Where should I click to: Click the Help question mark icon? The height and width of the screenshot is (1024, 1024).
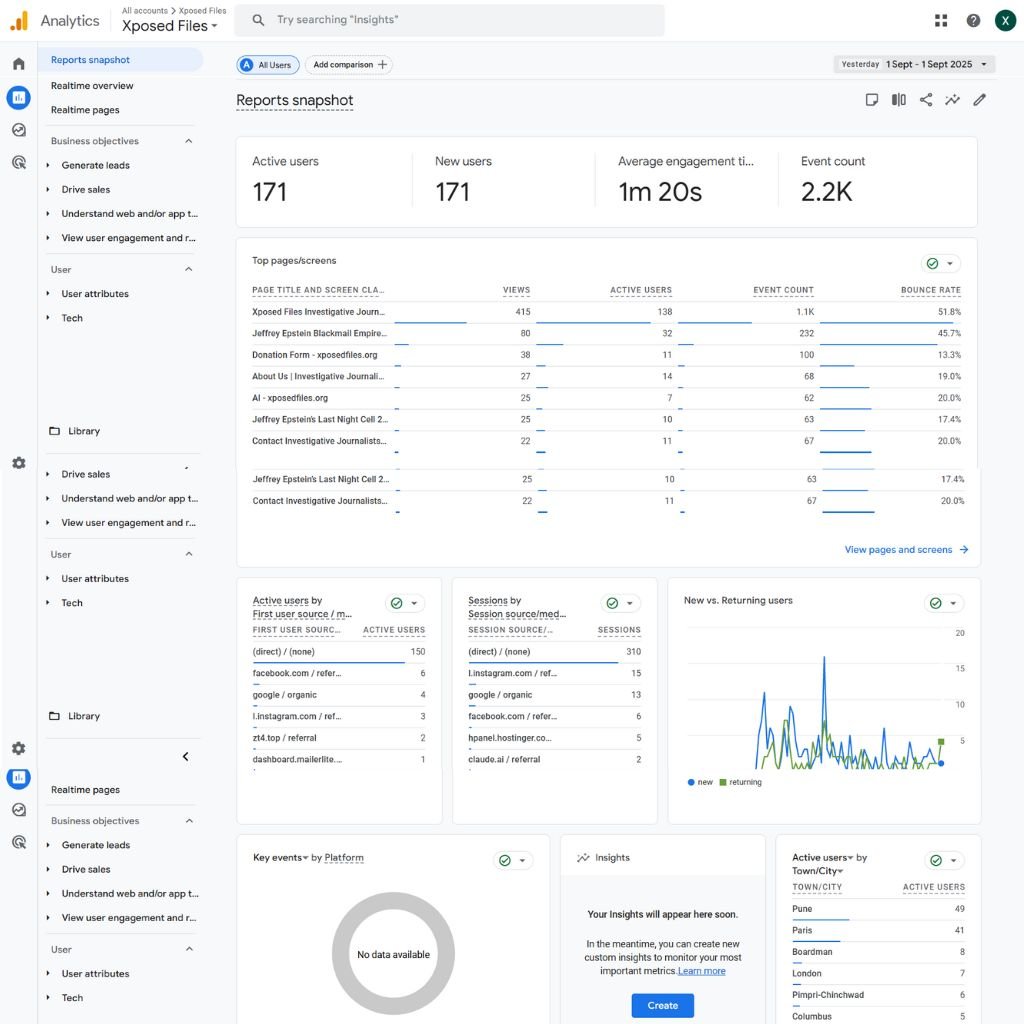coord(973,20)
